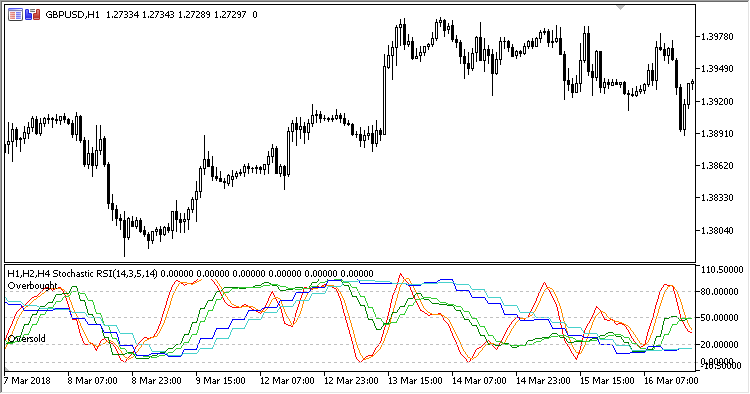Click the 1.38910 price scale value

click(717, 133)
